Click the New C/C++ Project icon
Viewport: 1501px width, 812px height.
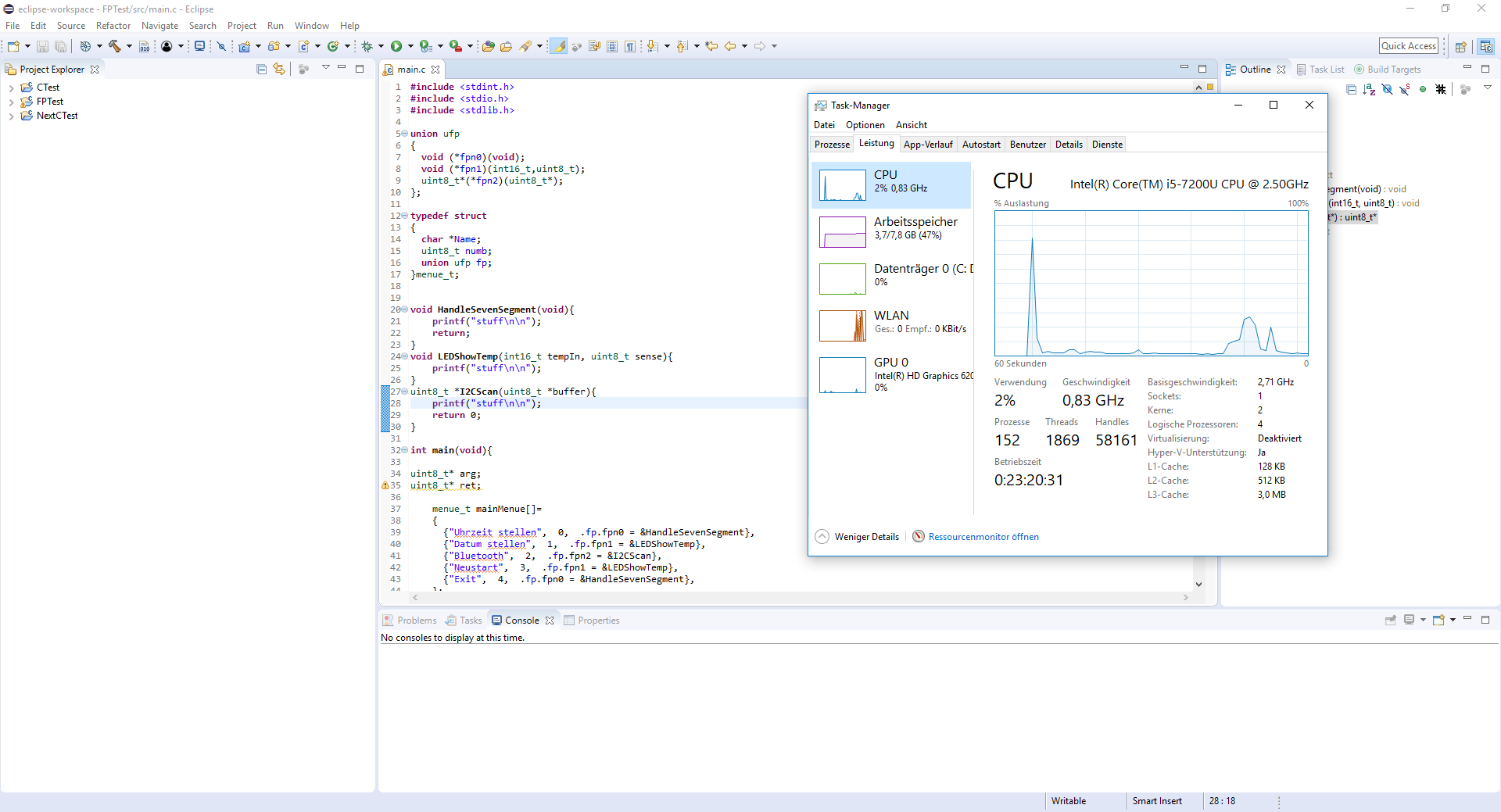click(x=244, y=47)
